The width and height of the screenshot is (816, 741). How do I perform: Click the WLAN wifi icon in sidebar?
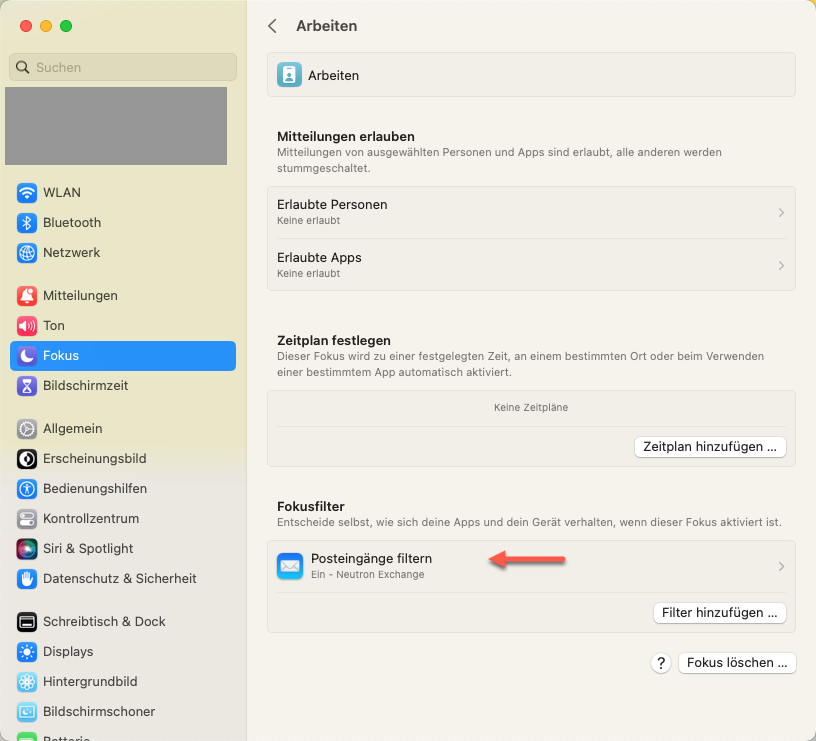(27, 193)
